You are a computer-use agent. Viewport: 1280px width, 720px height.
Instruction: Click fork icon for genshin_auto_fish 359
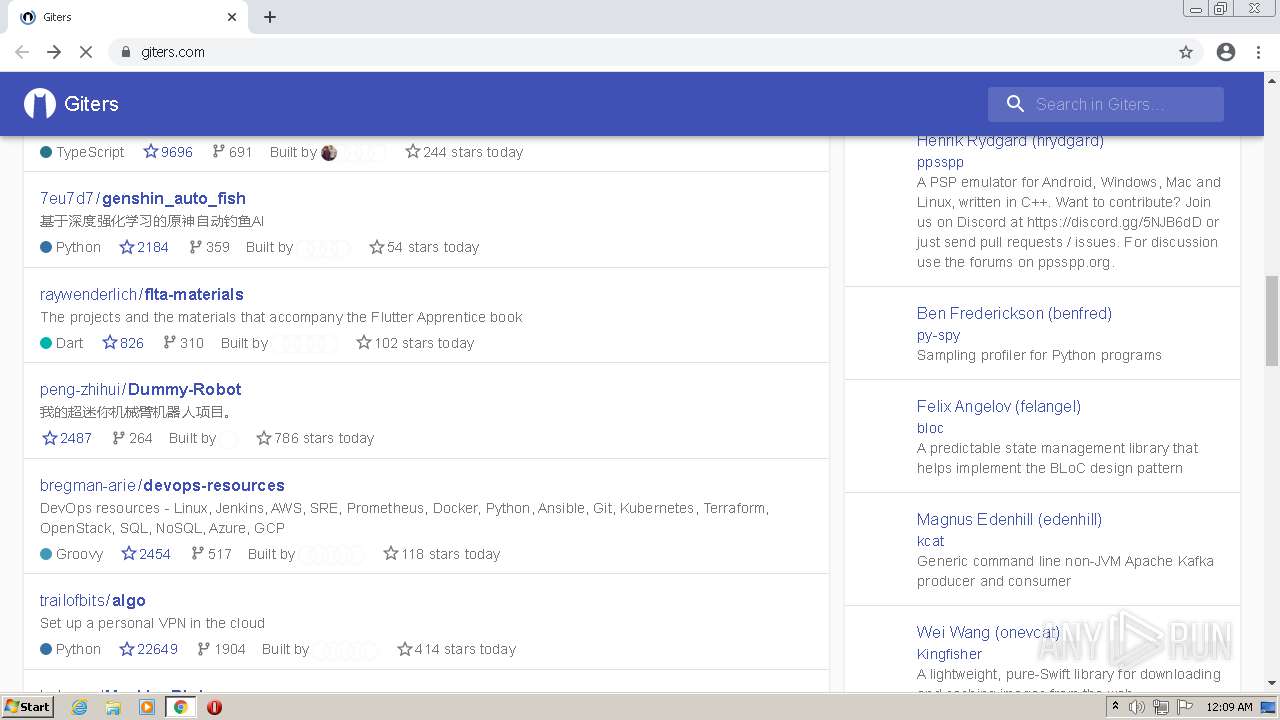point(196,247)
